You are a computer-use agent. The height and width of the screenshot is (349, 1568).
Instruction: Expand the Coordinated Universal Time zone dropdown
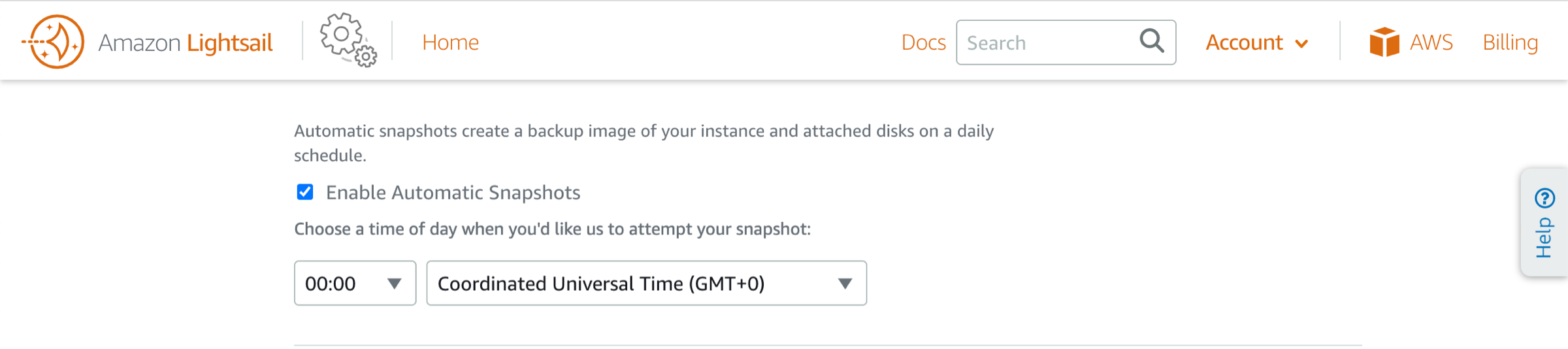click(x=646, y=283)
